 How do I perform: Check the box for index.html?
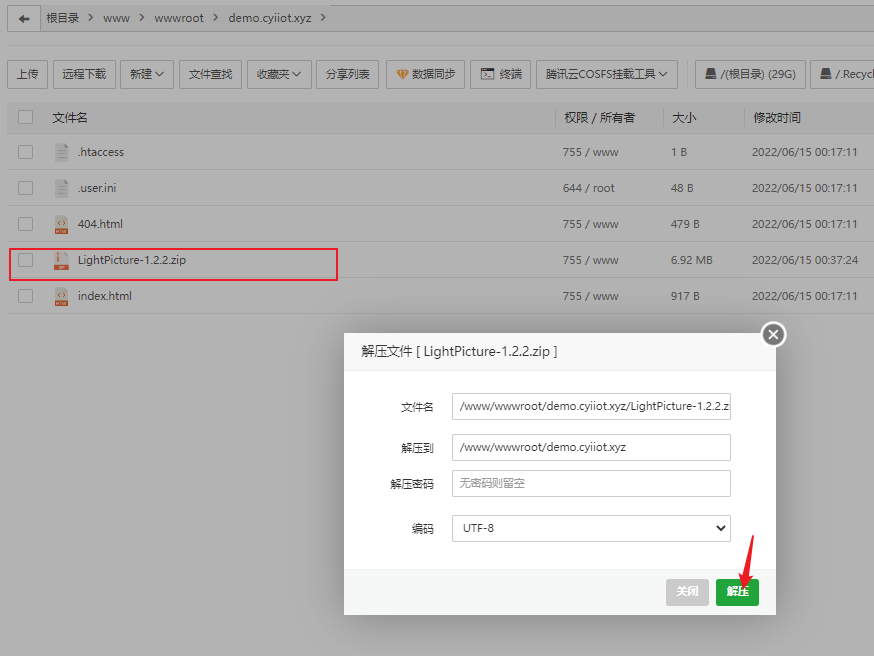[x=26, y=296]
